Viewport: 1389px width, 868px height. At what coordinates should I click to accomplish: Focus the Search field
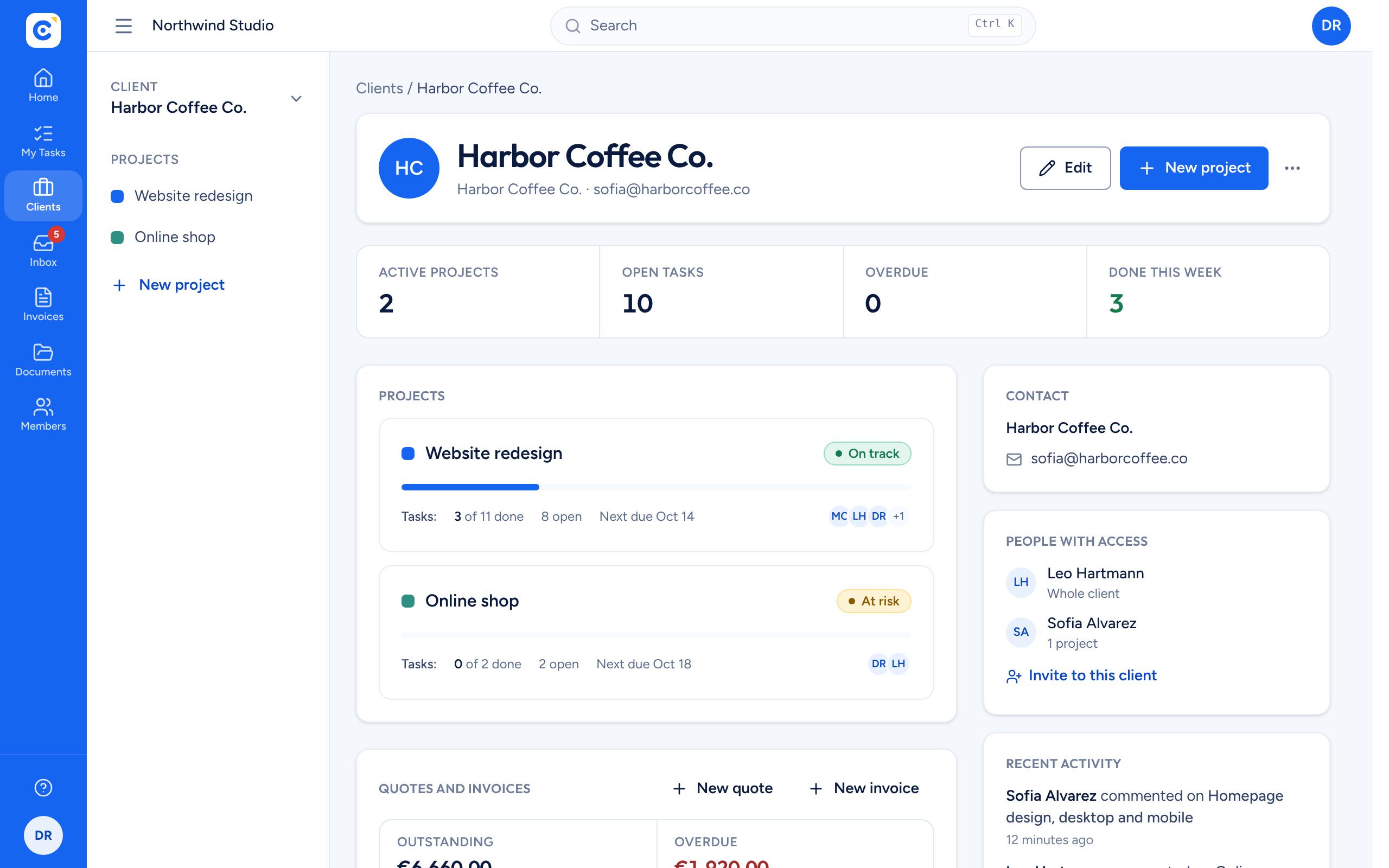(x=793, y=26)
